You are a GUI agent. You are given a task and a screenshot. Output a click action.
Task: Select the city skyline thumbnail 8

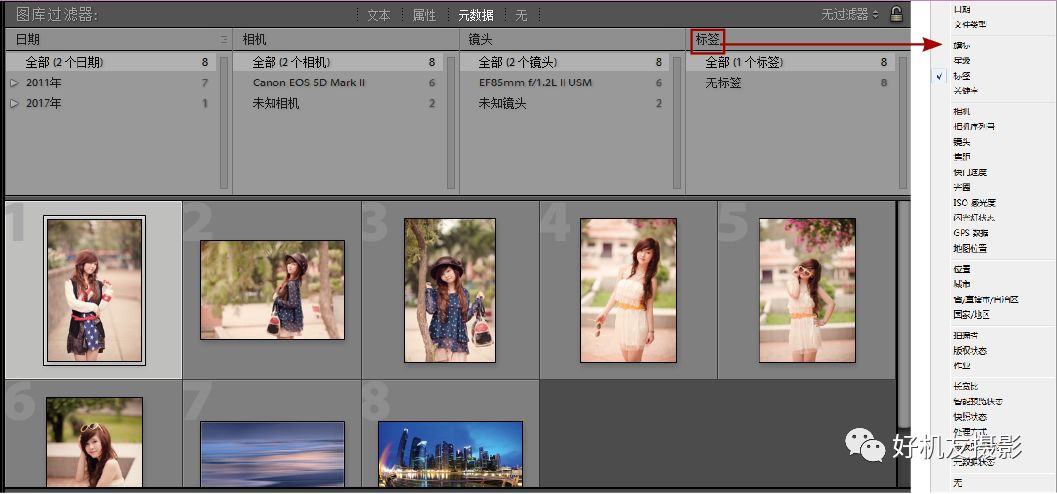coord(450,454)
